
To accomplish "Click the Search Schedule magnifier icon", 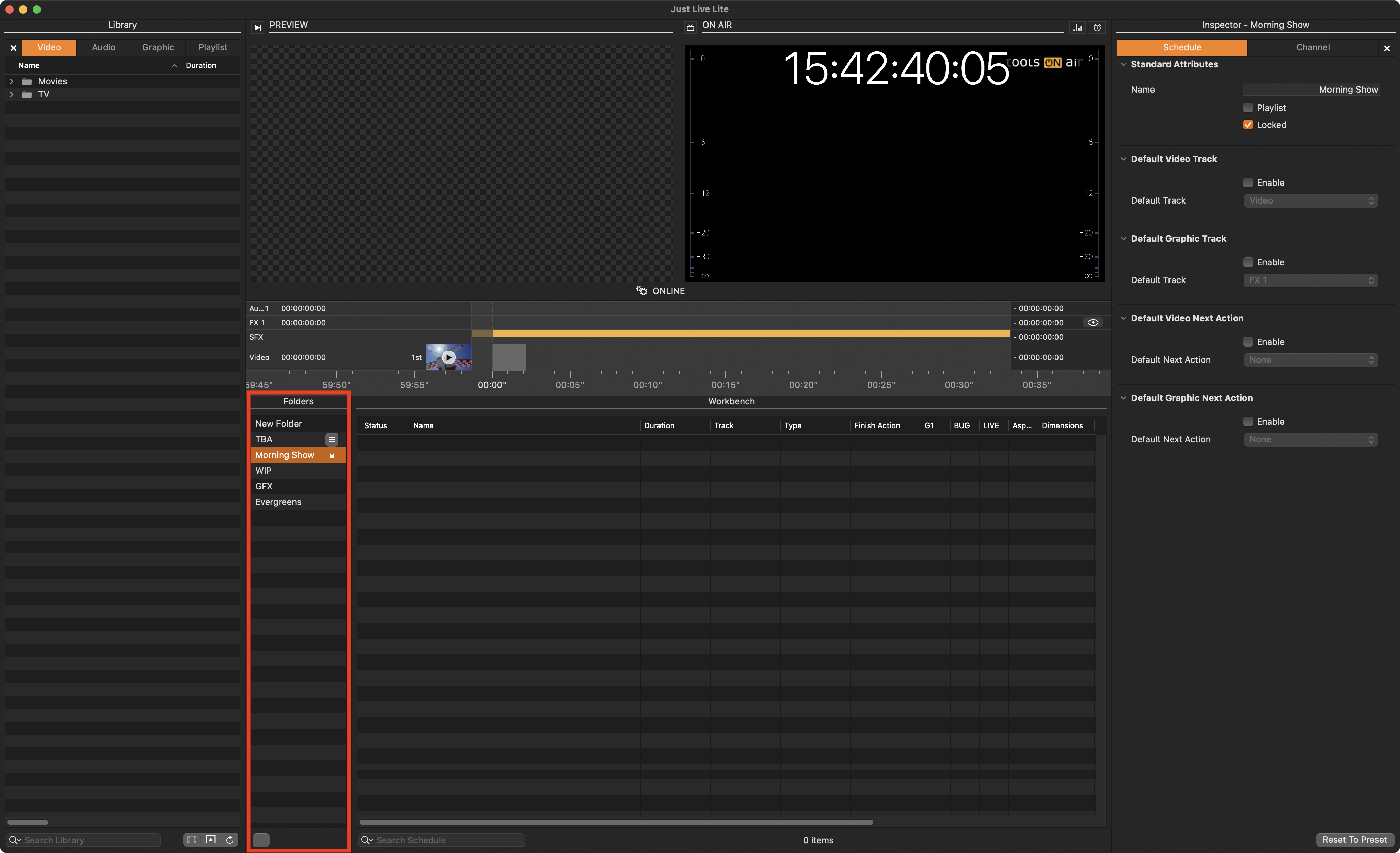I will tap(366, 840).
